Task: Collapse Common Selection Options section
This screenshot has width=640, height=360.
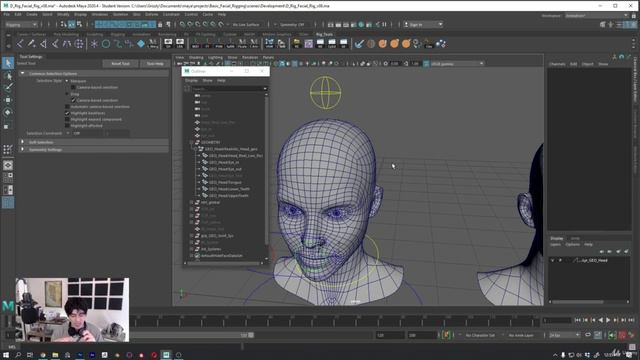Action: coord(22,73)
